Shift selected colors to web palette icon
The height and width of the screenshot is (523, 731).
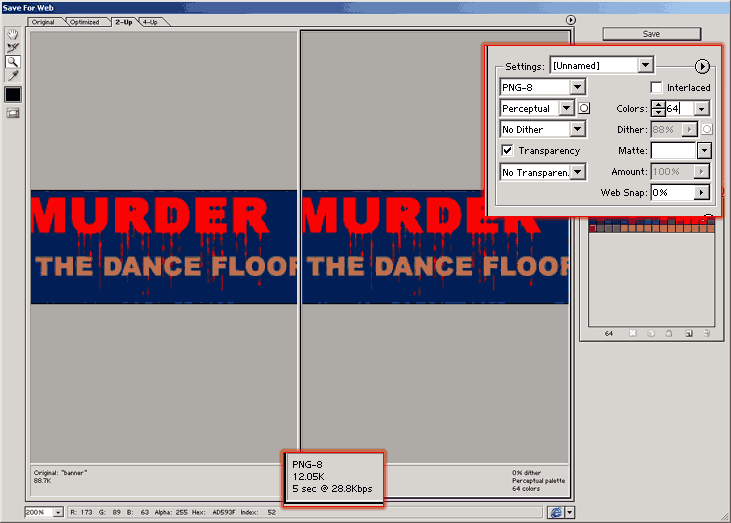pos(651,333)
